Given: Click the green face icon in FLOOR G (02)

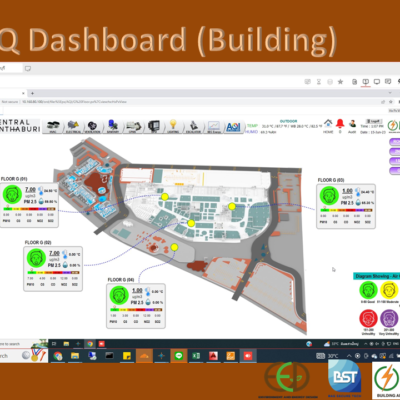Looking at the screenshot, I should 36,258.
